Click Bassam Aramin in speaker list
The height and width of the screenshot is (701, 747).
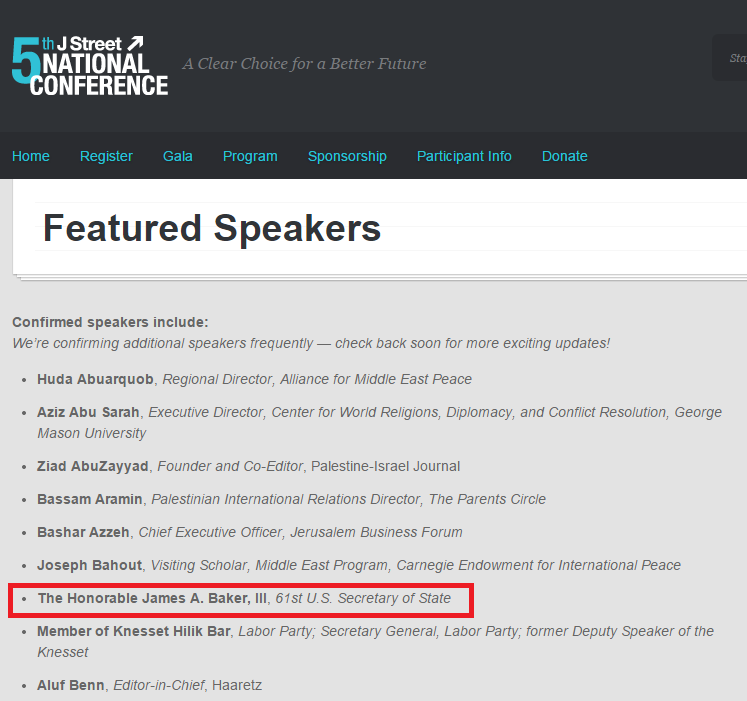click(x=90, y=499)
